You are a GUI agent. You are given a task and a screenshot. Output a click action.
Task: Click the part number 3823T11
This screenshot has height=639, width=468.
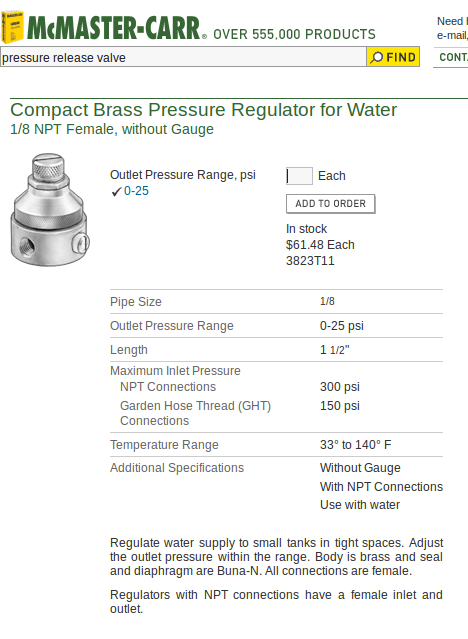click(310, 261)
